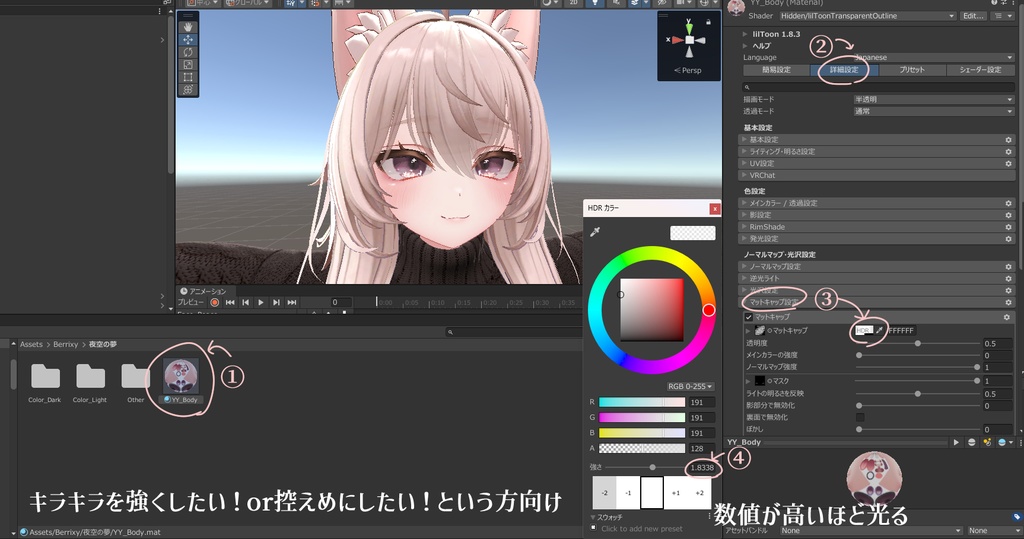The width and height of the screenshot is (1024, 539).
Task: Change preview mesh shape icon
Action: pyautogui.click(x=971, y=442)
